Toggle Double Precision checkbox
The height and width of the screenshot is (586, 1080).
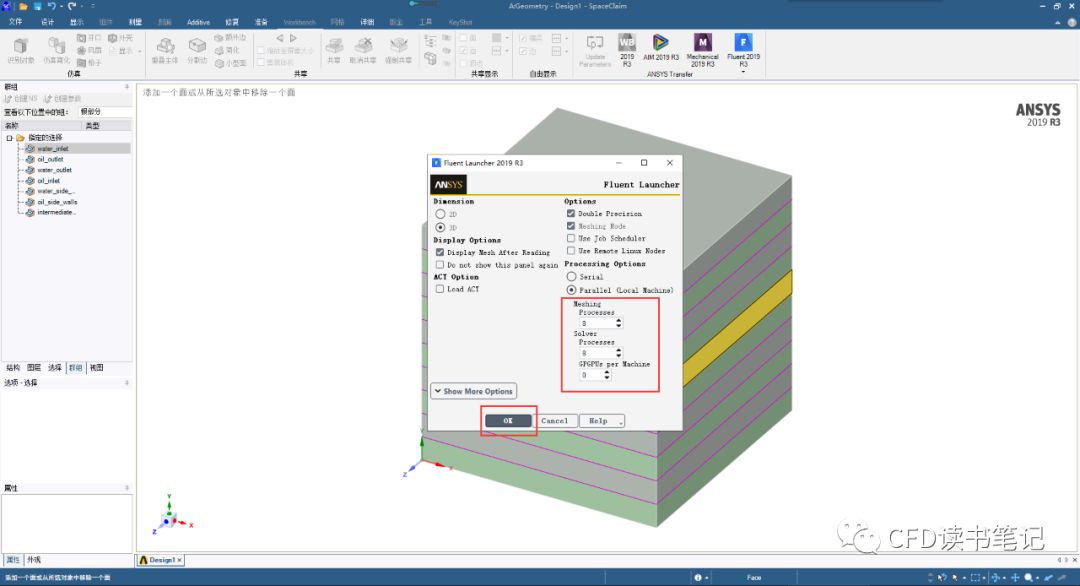click(570, 213)
